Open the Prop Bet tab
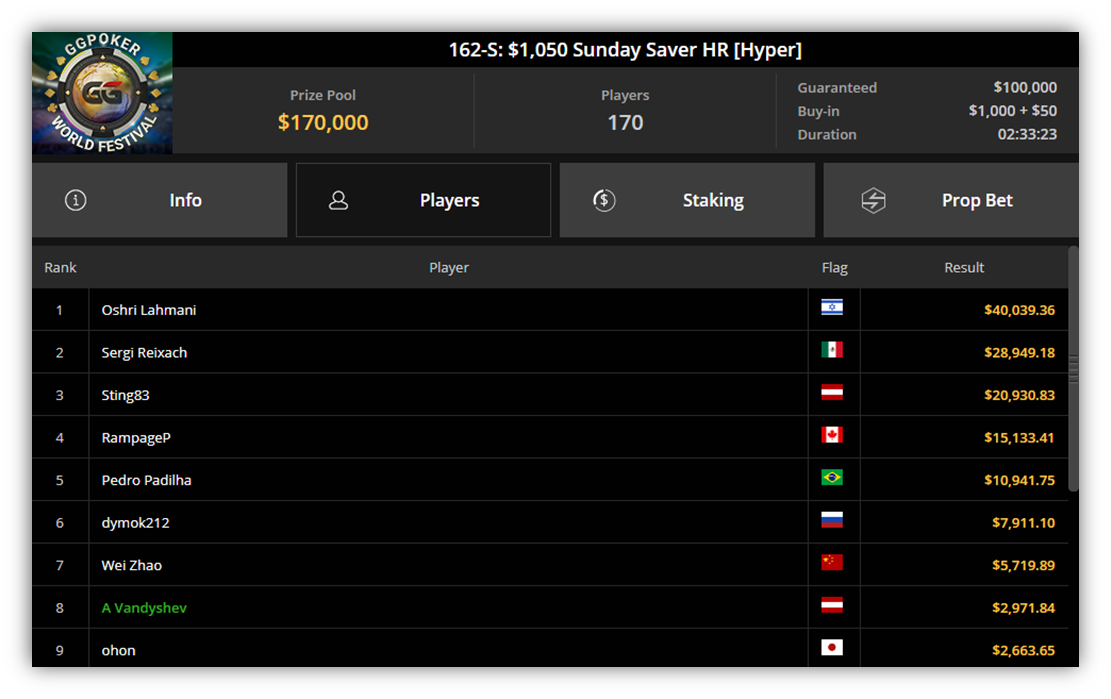1111x699 pixels. point(951,200)
